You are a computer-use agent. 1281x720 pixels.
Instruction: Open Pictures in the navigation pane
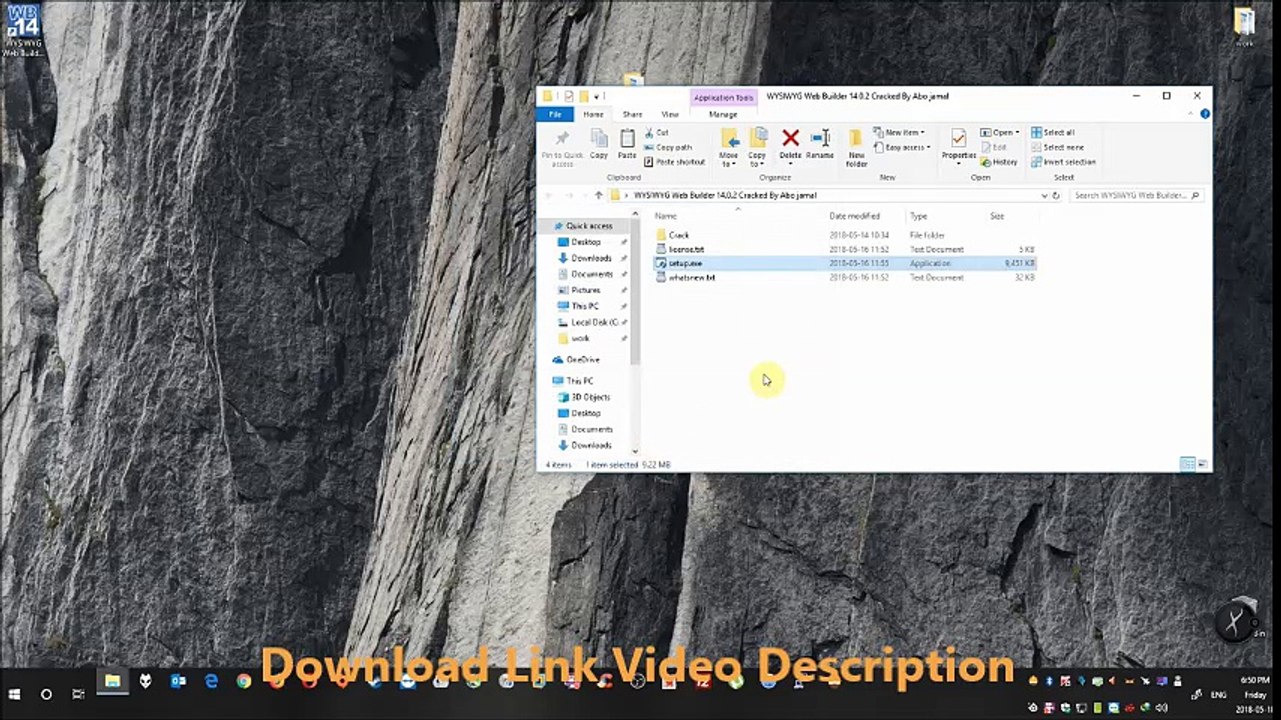click(x=585, y=290)
